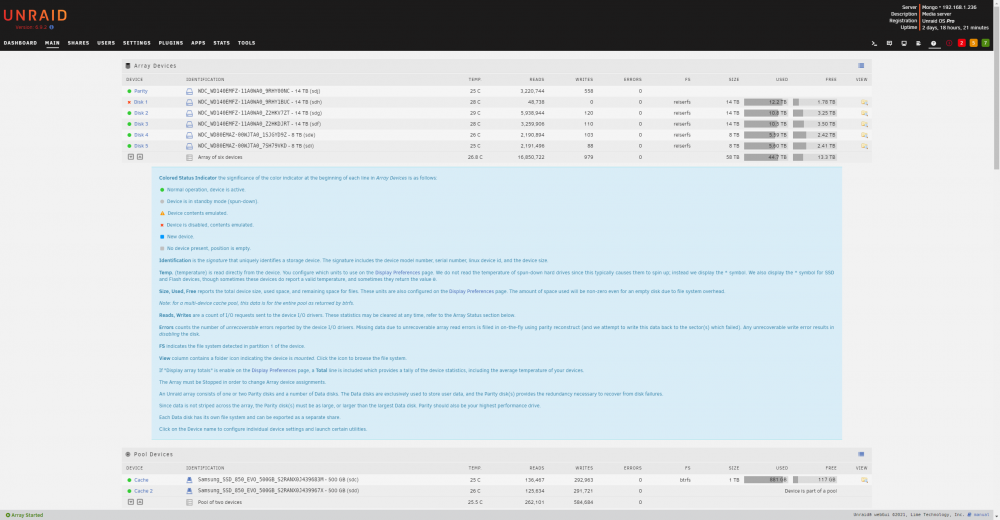
Task: Open the Tools menu
Action: point(246,43)
